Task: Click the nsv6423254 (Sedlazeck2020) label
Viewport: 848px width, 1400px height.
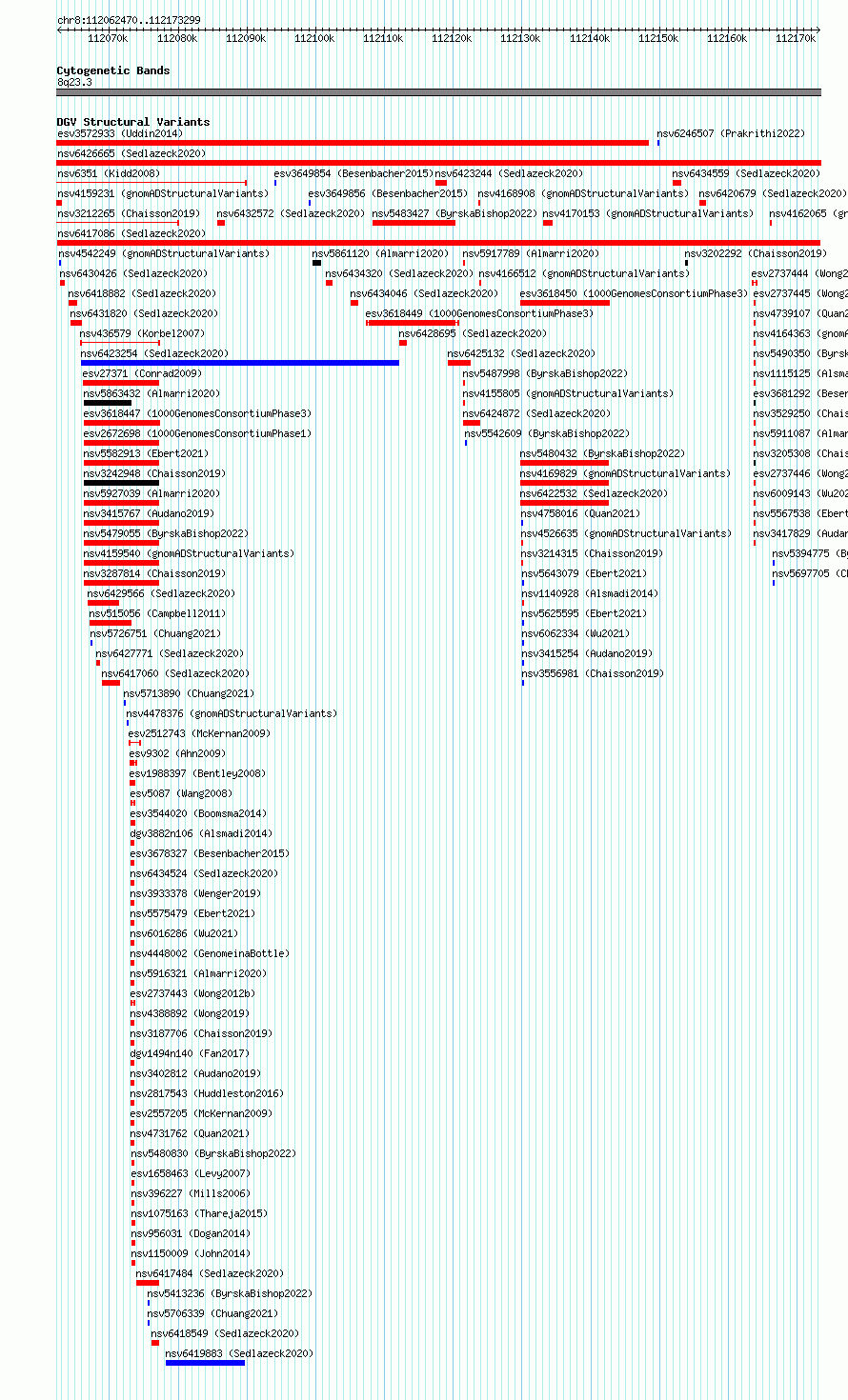Action: [x=155, y=353]
